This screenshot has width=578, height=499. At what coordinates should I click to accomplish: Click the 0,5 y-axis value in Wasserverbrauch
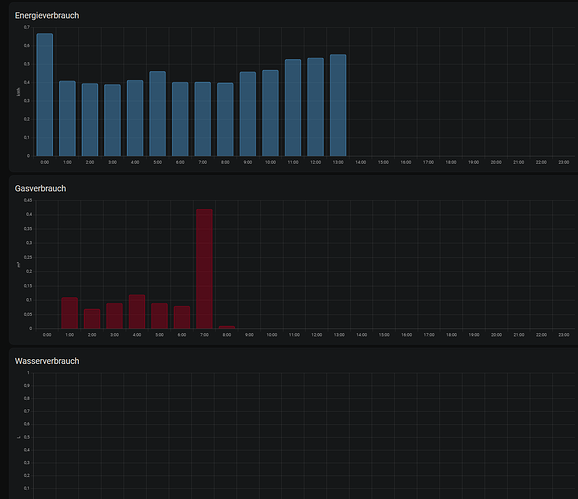[x=27, y=437]
